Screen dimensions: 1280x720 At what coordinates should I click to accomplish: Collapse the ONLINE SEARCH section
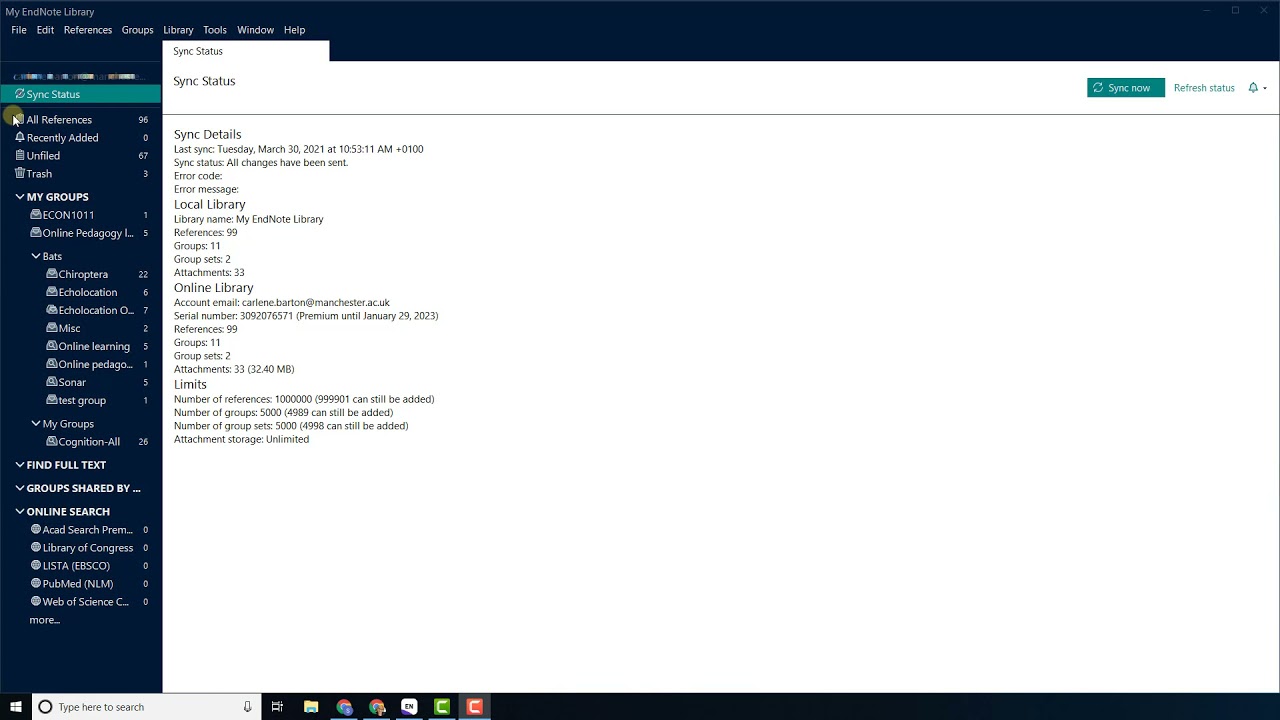click(x=20, y=512)
